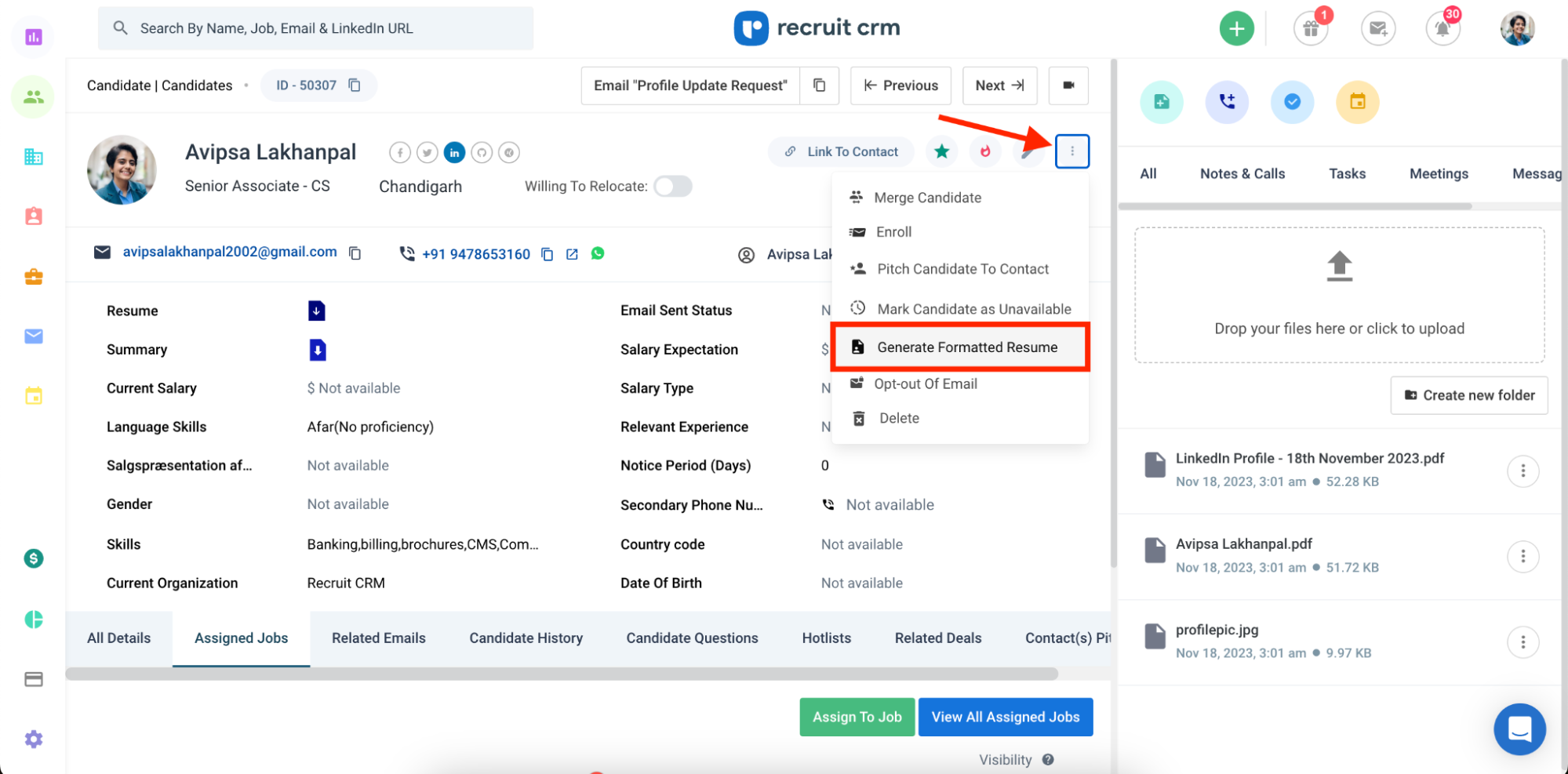This screenshot has width=1568, height=774.
Task: Open the Candidates section in the sidebar
Action: 32,96
